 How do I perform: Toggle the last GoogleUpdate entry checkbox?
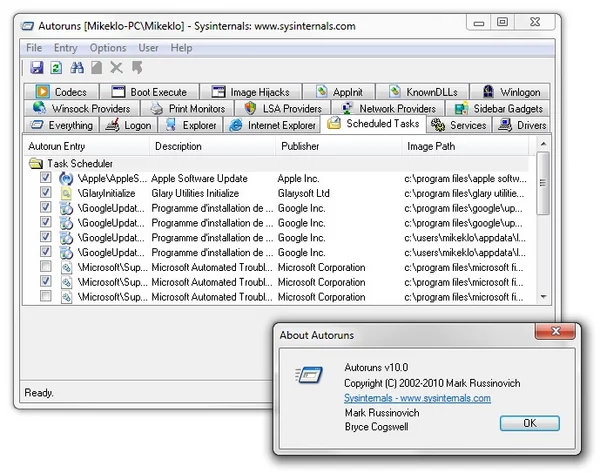[x=46, y=251]
